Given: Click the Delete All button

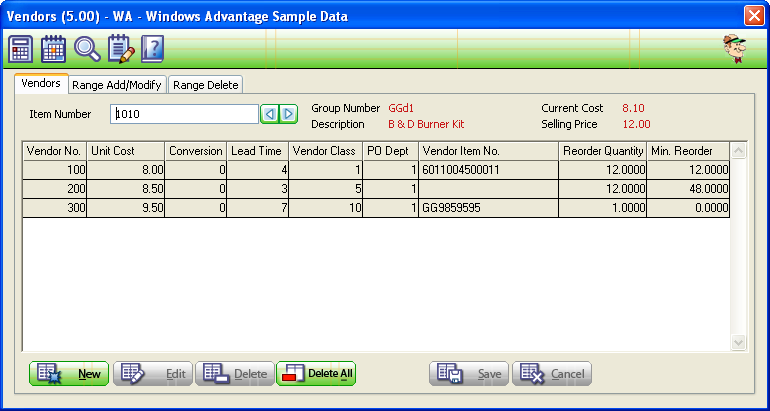Looking at the screenshot, I should (x=317, y=374).
